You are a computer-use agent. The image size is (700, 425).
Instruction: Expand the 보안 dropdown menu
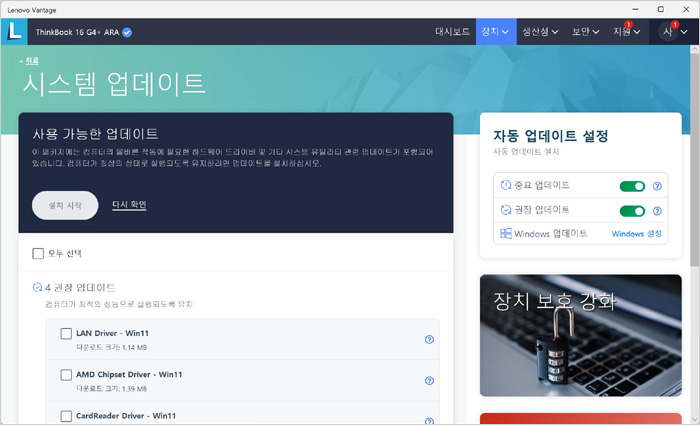pos(585,32)
